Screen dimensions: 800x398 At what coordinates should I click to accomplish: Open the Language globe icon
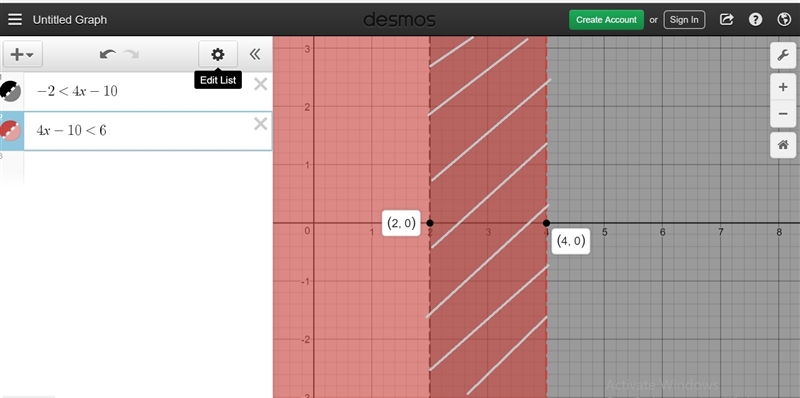tap(784, 19)
